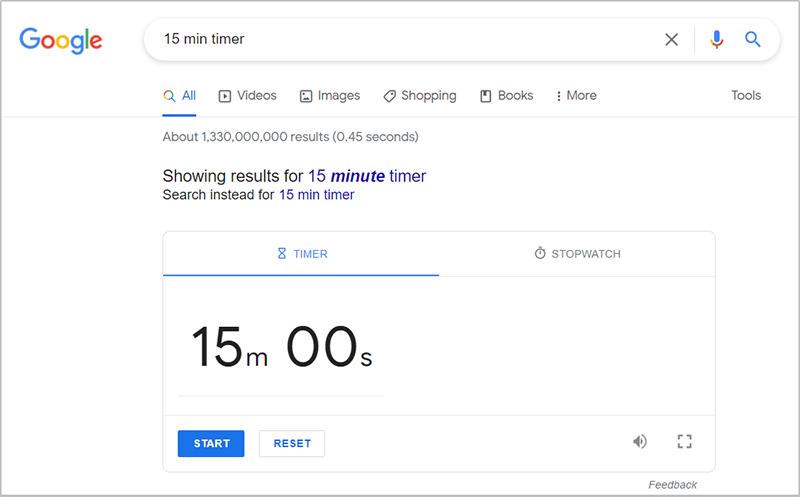Image resolution: width=800 pixels, height=497 pixels.
Task: Click the Feedback link below timer
Action: (672, 484)
